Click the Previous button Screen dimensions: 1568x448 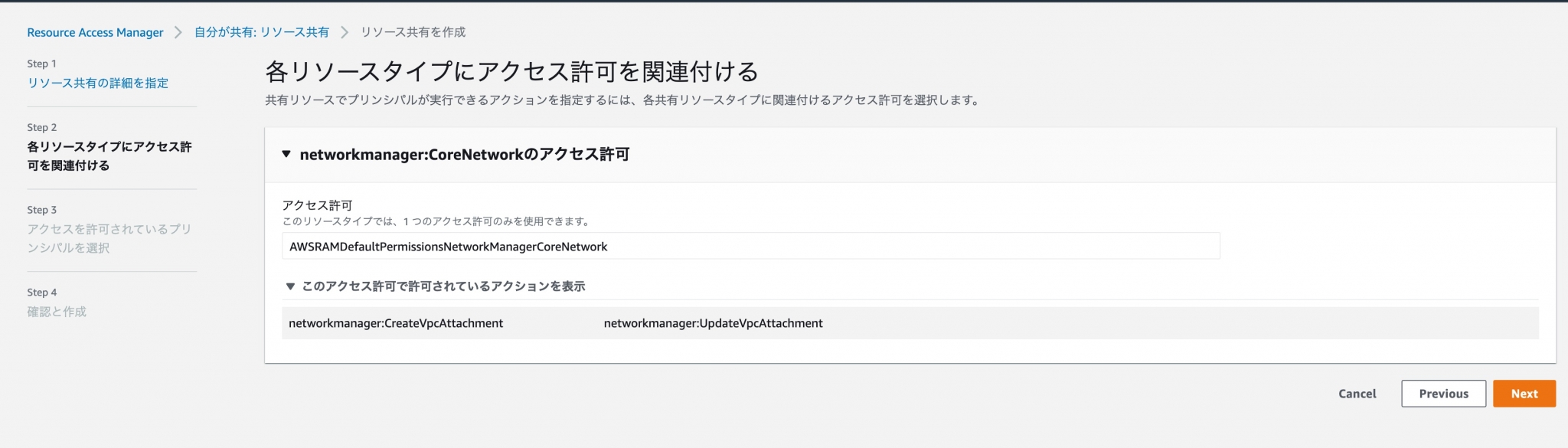coord(1444,394)
